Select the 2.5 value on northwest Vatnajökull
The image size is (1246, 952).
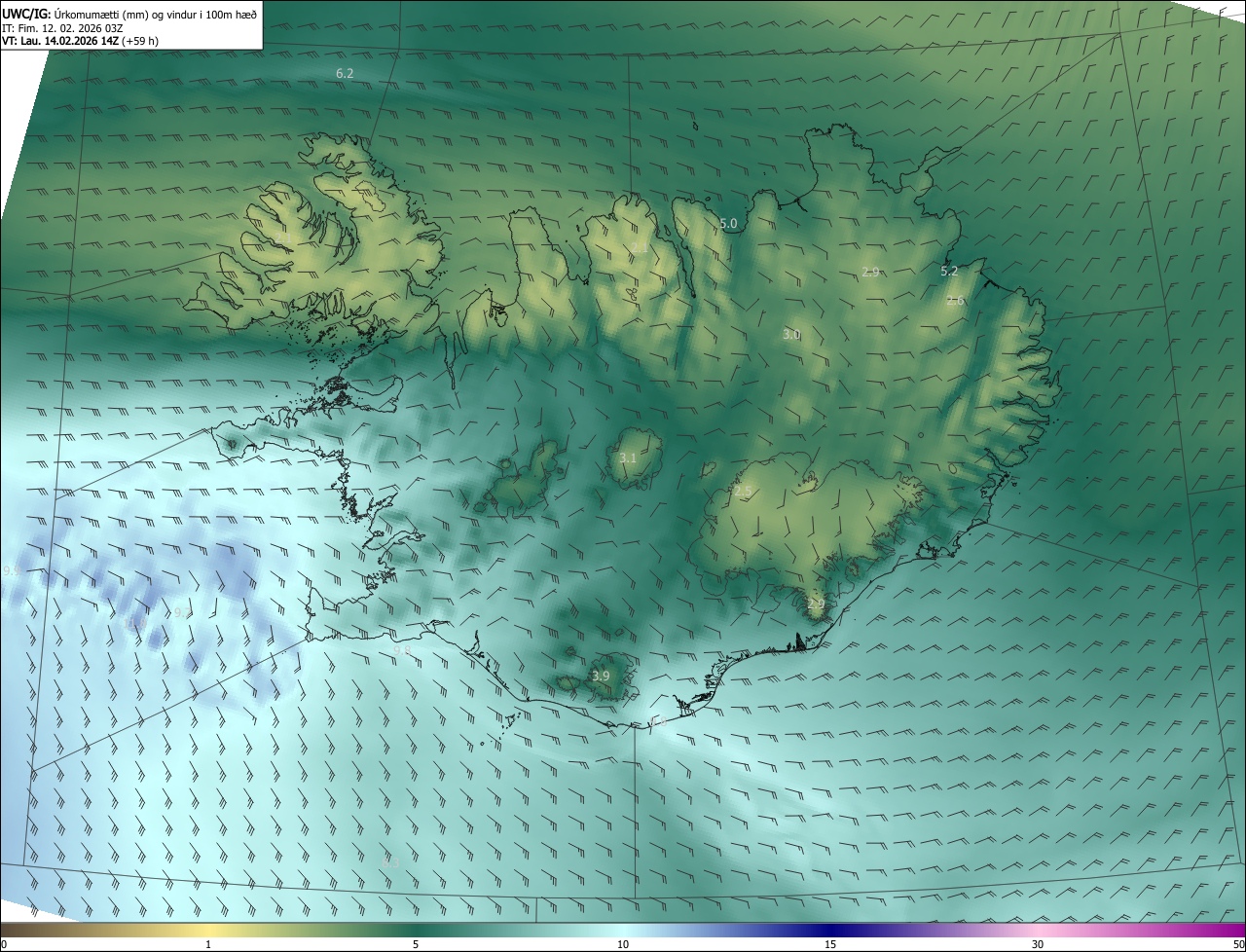[x=744, y=492]
